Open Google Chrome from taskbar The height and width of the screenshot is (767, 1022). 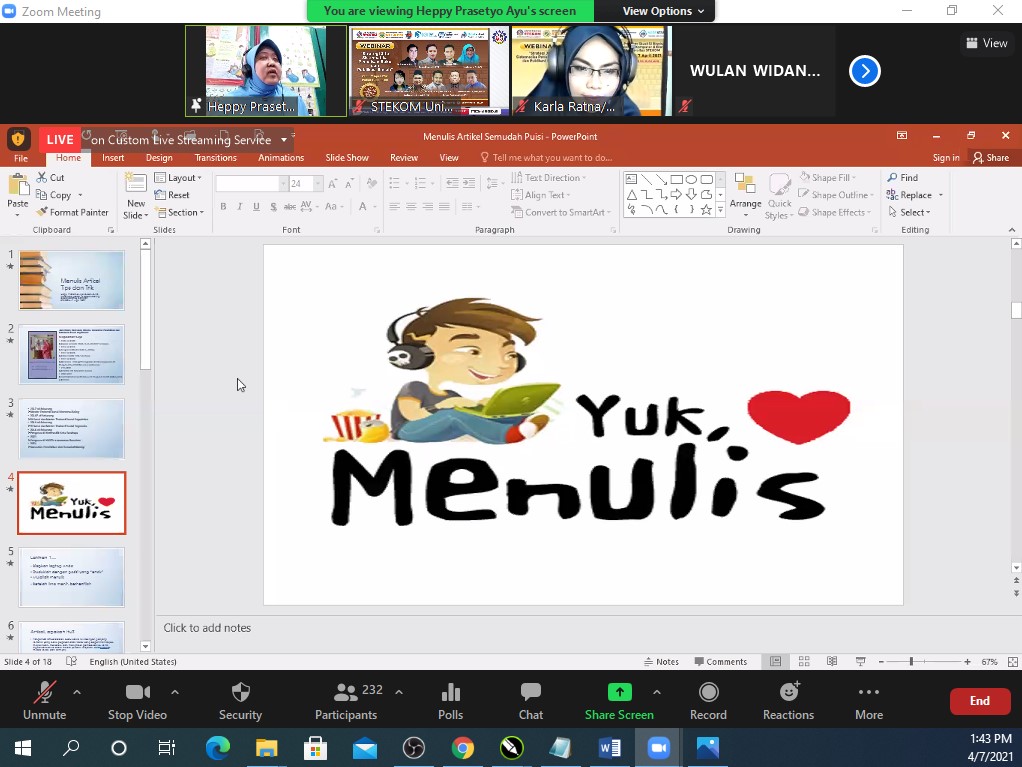click(x=463, y=747)
